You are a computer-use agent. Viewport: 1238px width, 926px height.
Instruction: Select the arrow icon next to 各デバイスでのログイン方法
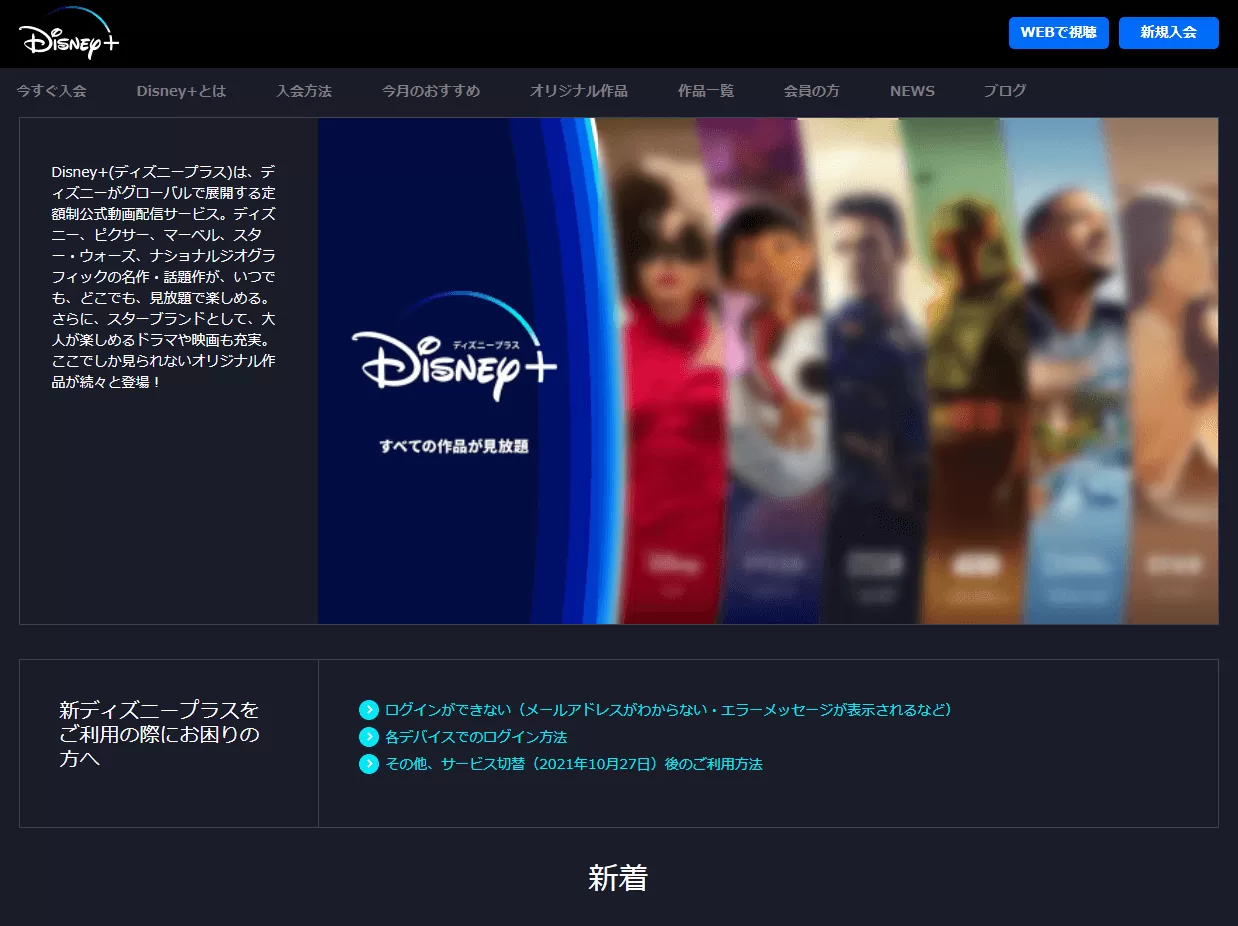point(368,737)
